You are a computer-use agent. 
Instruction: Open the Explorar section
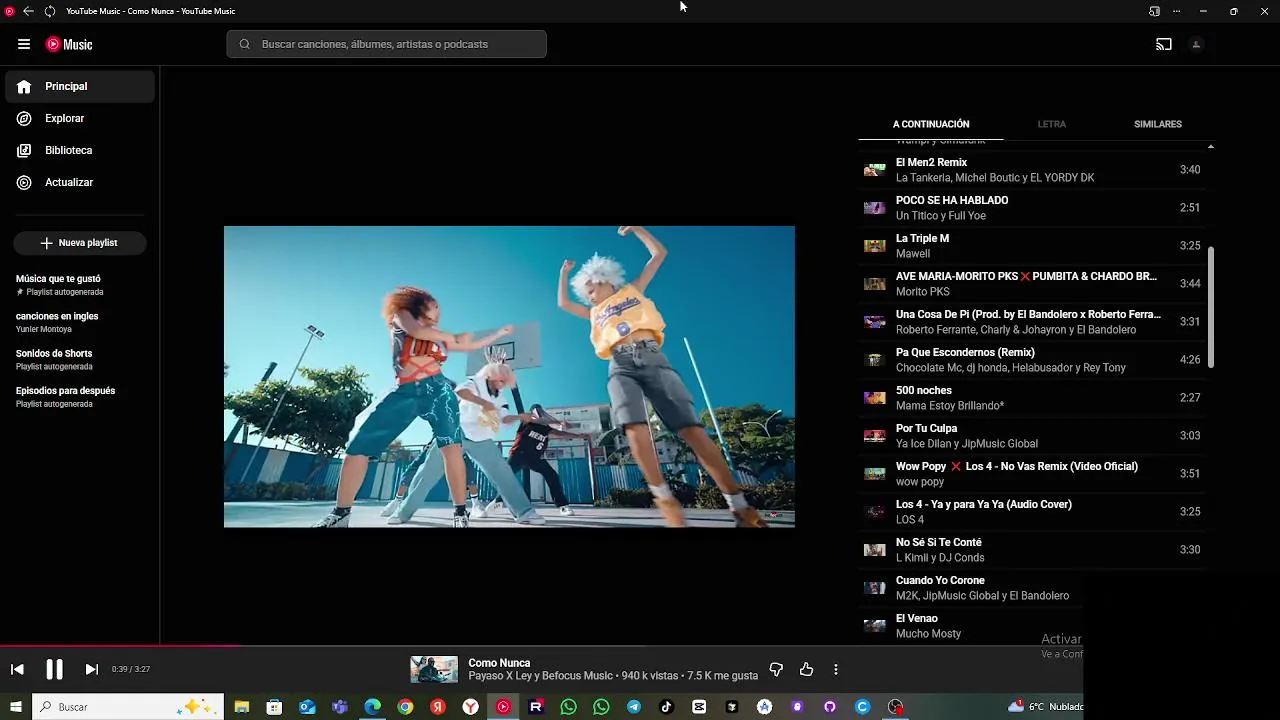80,118
